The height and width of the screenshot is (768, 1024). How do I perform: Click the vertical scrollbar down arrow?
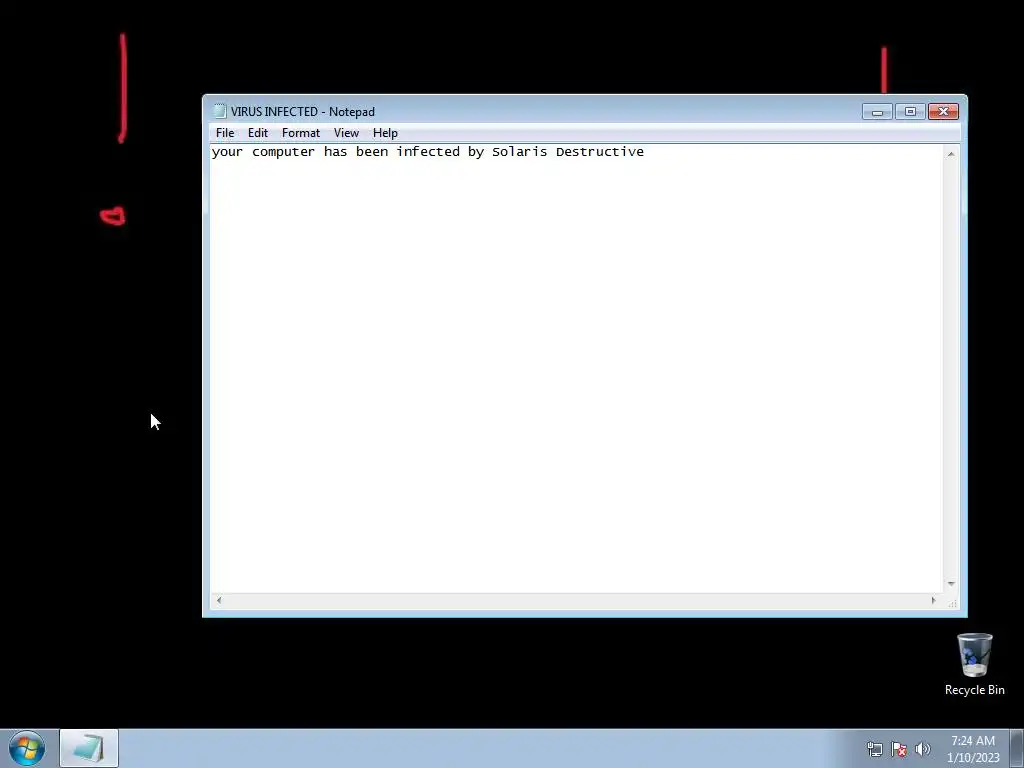coord(951,584)
